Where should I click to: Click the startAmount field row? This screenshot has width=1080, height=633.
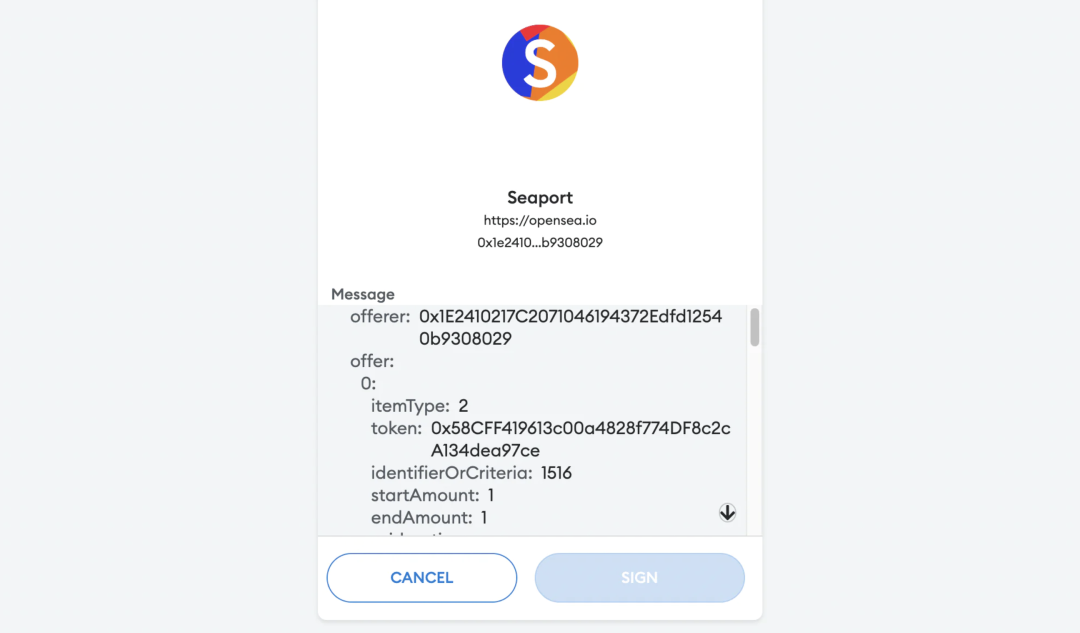433,495
